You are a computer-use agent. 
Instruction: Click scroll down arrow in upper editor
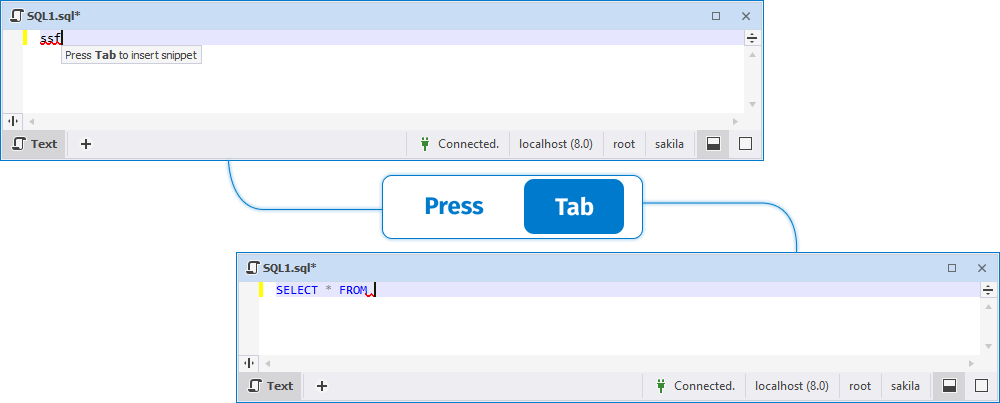(753, 104)
